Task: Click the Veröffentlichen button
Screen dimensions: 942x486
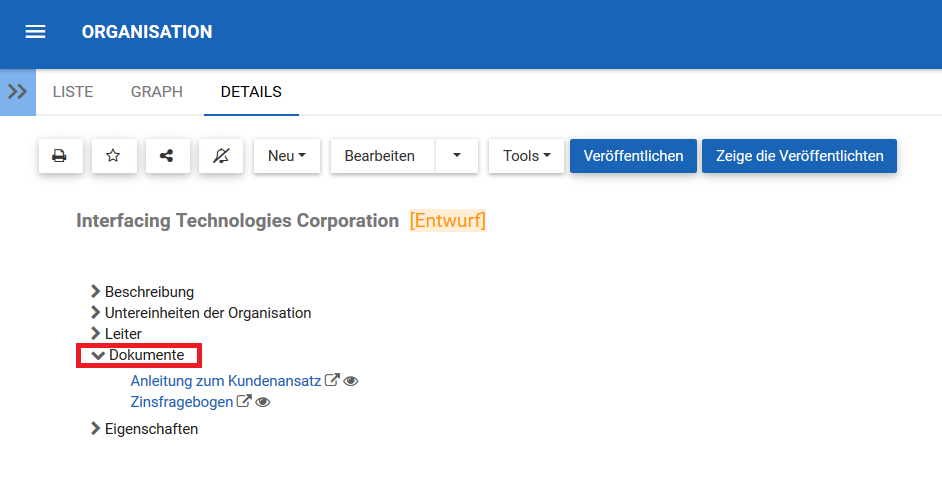Action: click(633, 156)
